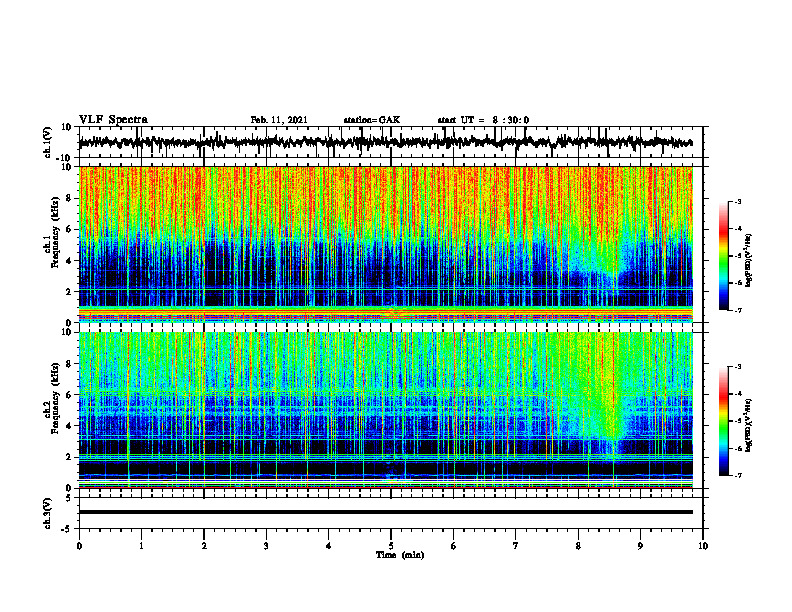Click the ch.1 waveform trace panel

coord(391,142)
